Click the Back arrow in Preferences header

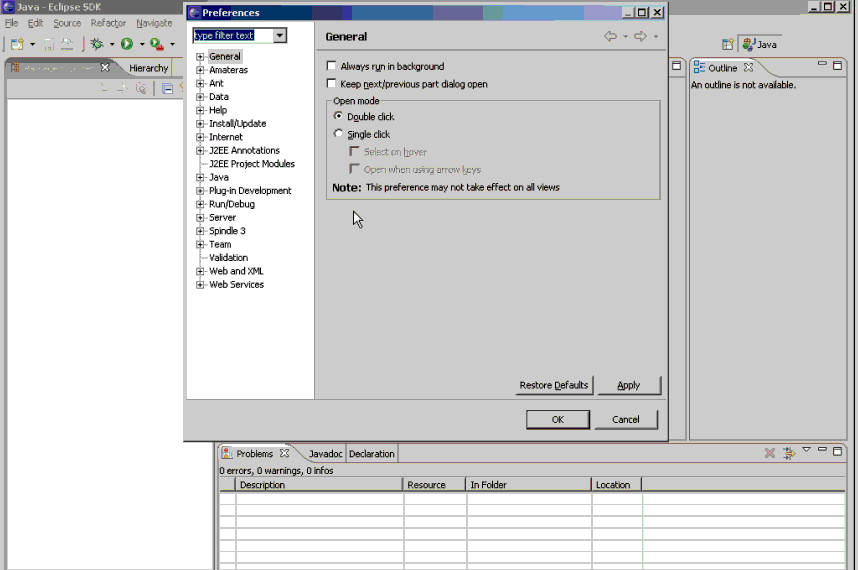point(610,36)
